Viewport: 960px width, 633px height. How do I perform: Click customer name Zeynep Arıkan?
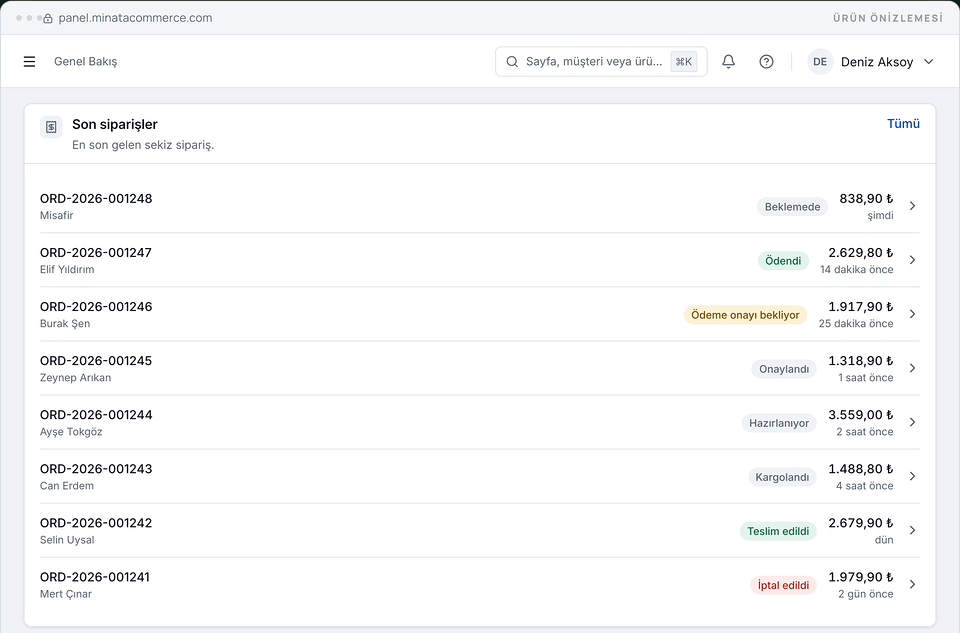tap(75, 378)
